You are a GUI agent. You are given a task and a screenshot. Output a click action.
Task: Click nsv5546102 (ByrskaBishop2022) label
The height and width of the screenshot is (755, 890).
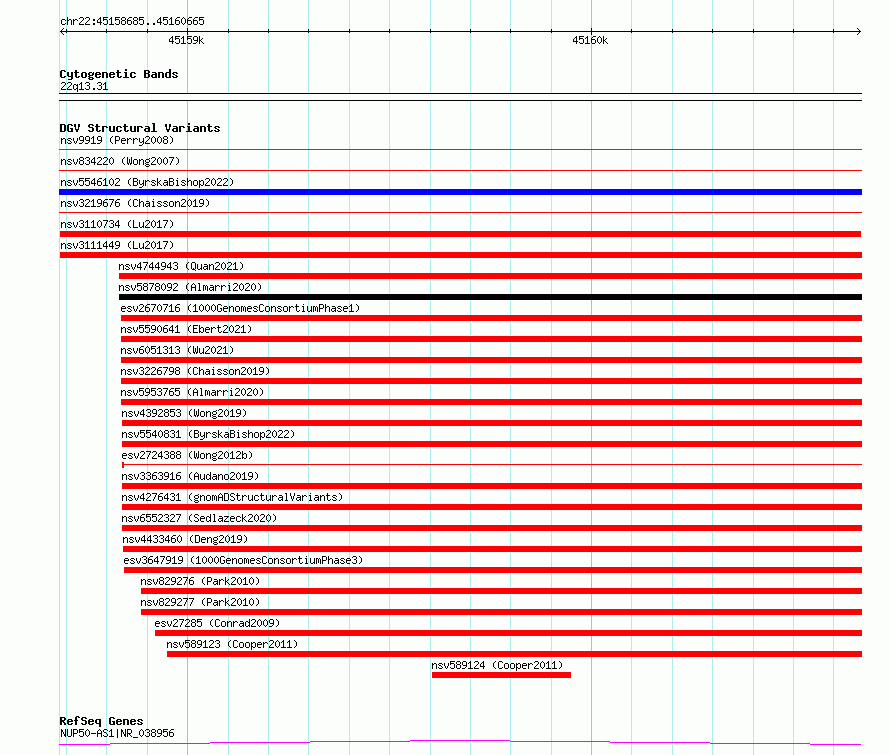(147, 182)
